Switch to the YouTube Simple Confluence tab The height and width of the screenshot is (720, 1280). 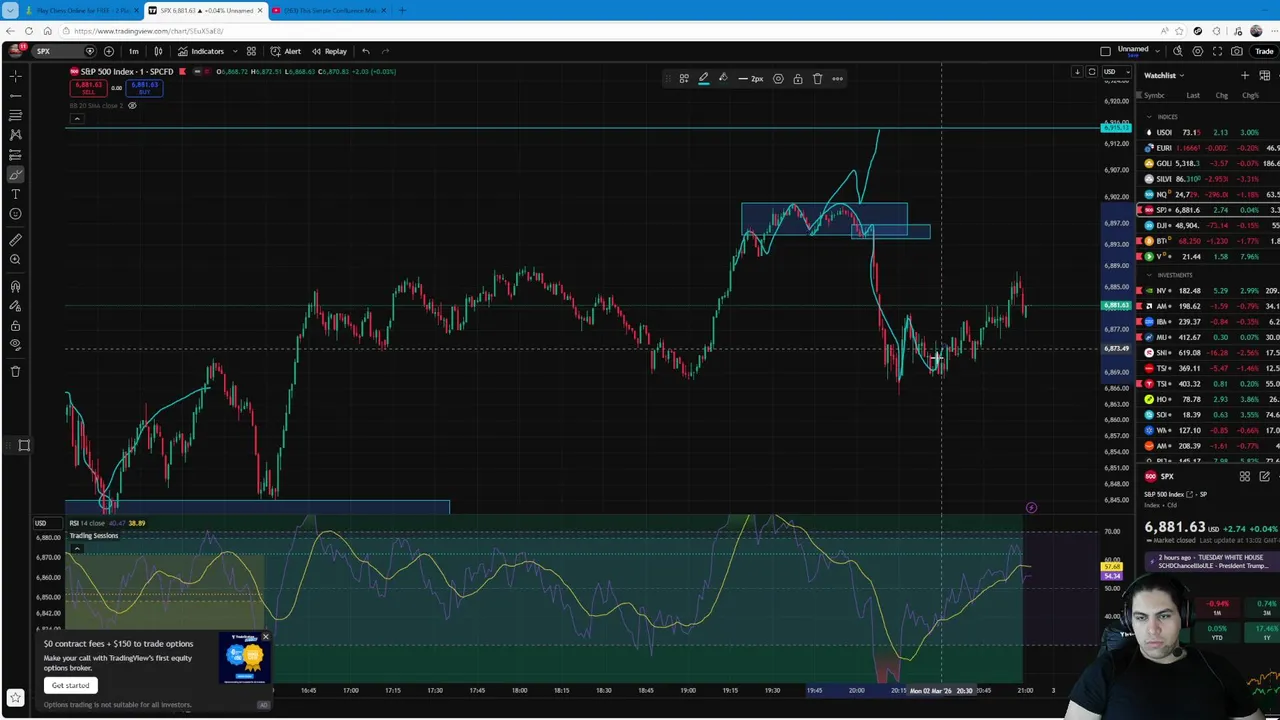[x=330, y=10]
